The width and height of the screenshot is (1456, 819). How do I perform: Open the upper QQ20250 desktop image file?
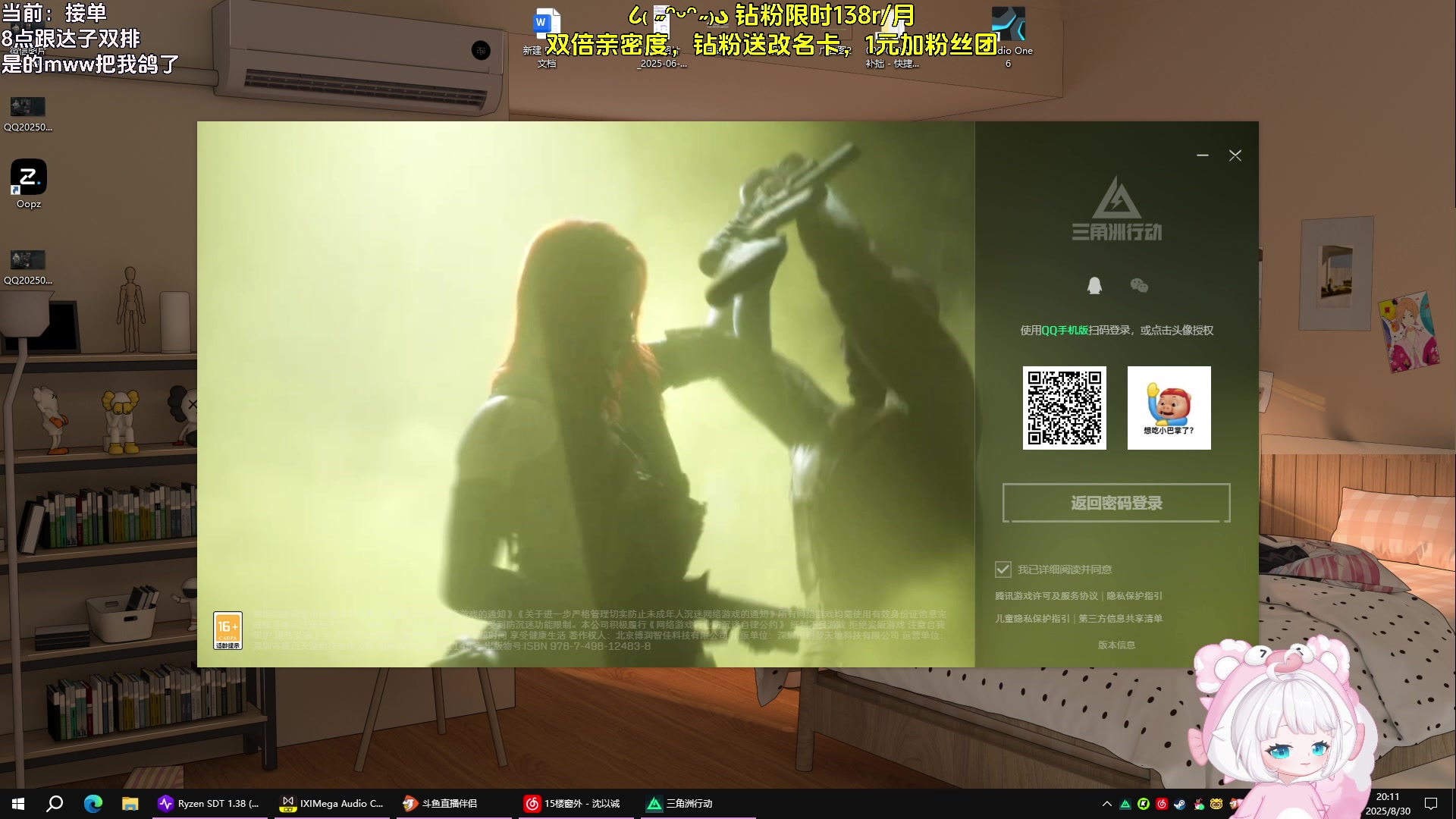click(x=28, y=114)
